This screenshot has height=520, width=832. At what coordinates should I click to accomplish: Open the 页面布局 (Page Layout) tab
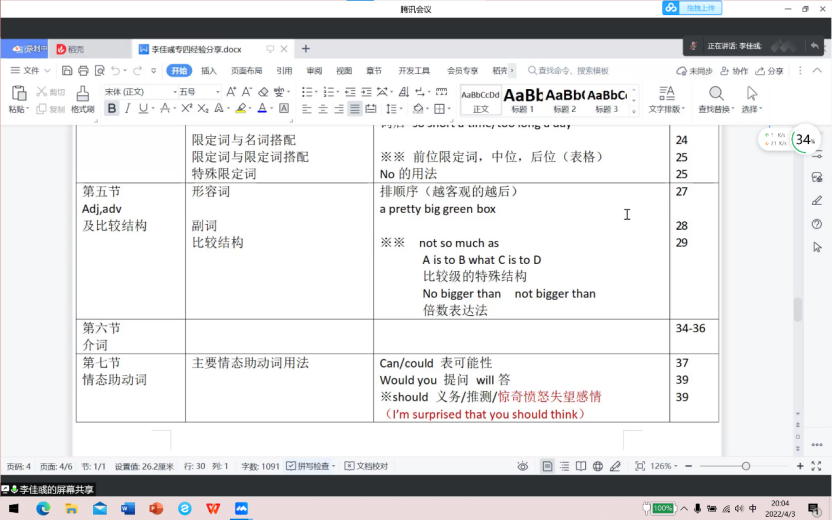pos(246,71)
